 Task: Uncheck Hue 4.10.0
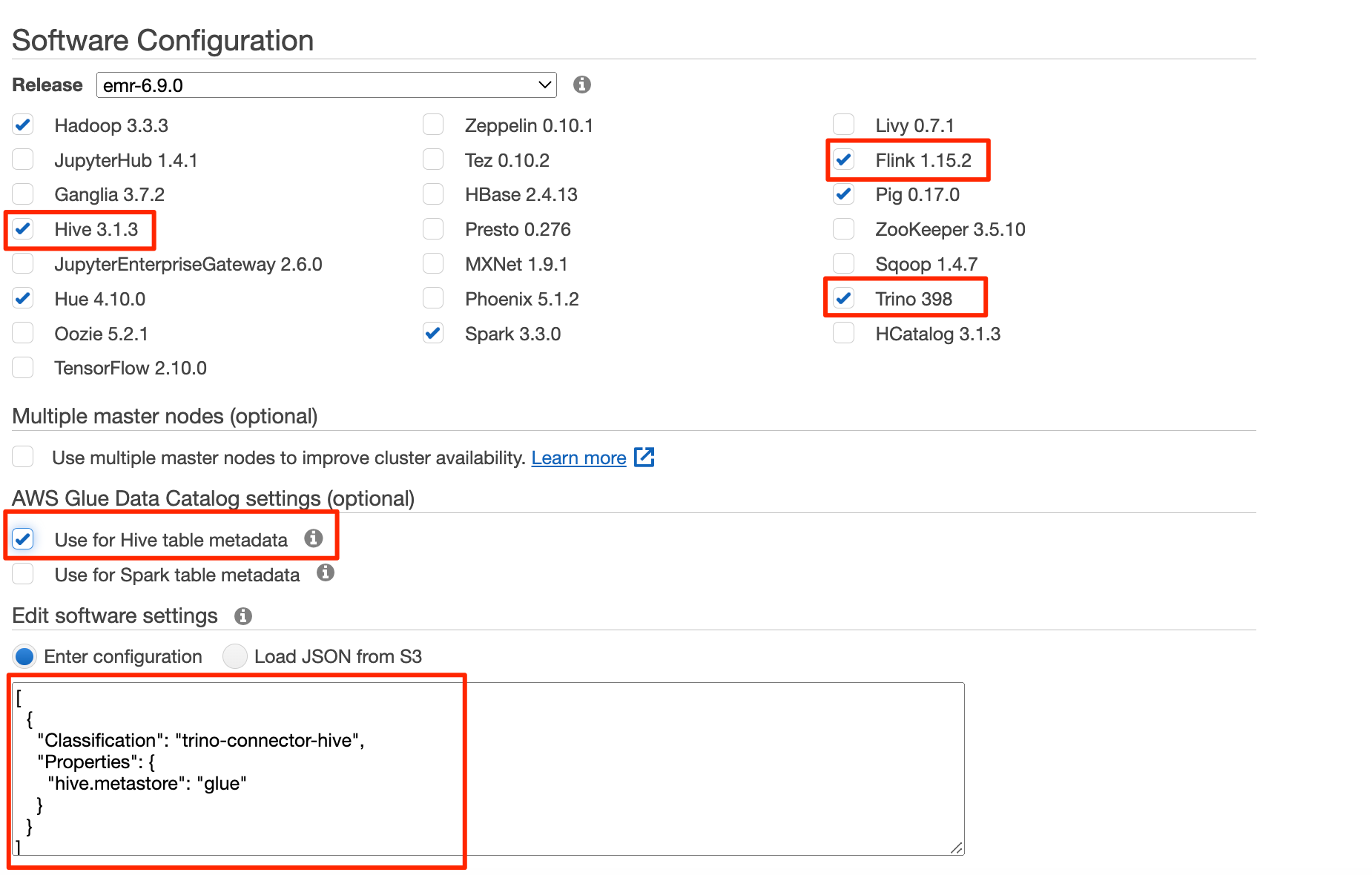click(x=23, y=299)
